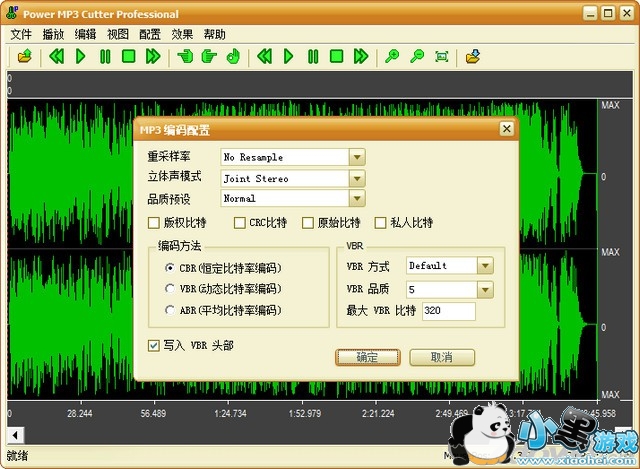The height and width of the screenshot is (469, 640).
Task: Enable the 版权比特 checkbox
Action: 154,223
